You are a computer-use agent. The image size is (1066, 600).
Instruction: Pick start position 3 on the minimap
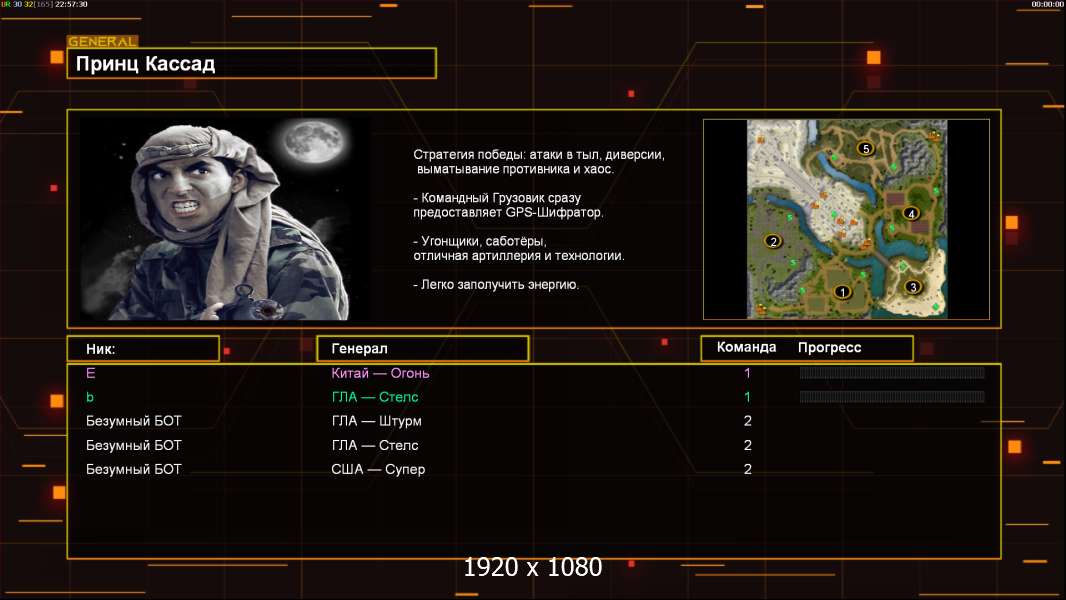912,287
